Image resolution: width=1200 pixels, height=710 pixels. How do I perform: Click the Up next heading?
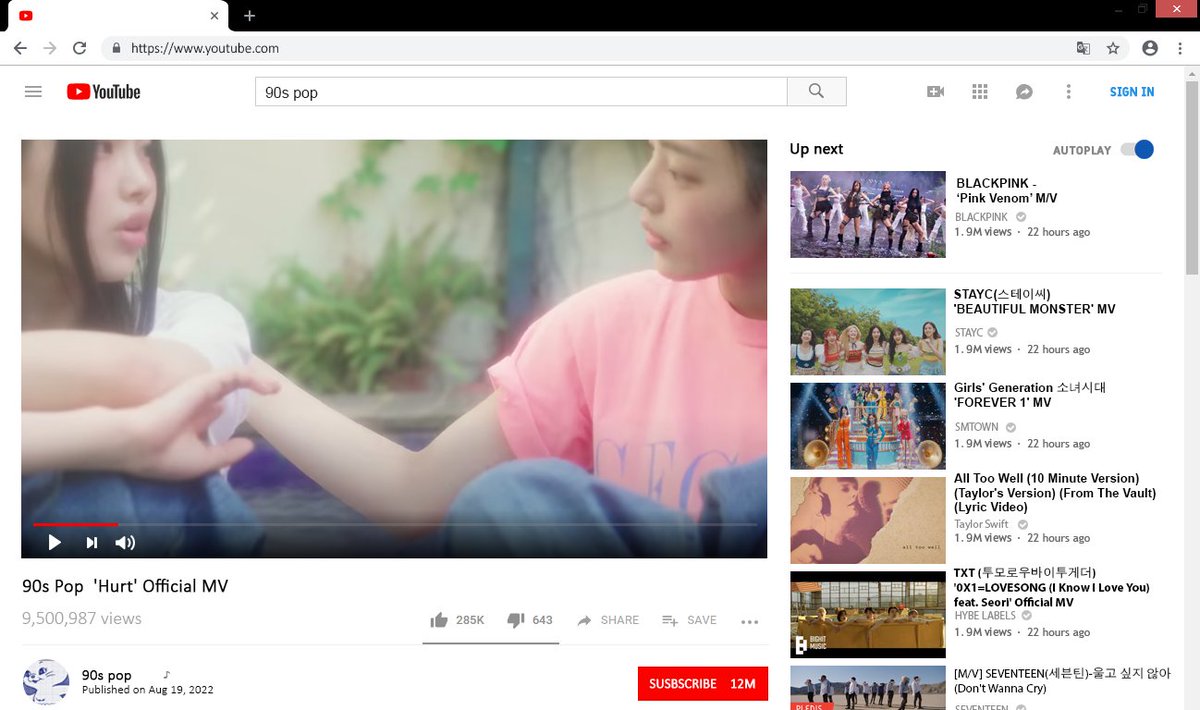click(x=816, y=149)
